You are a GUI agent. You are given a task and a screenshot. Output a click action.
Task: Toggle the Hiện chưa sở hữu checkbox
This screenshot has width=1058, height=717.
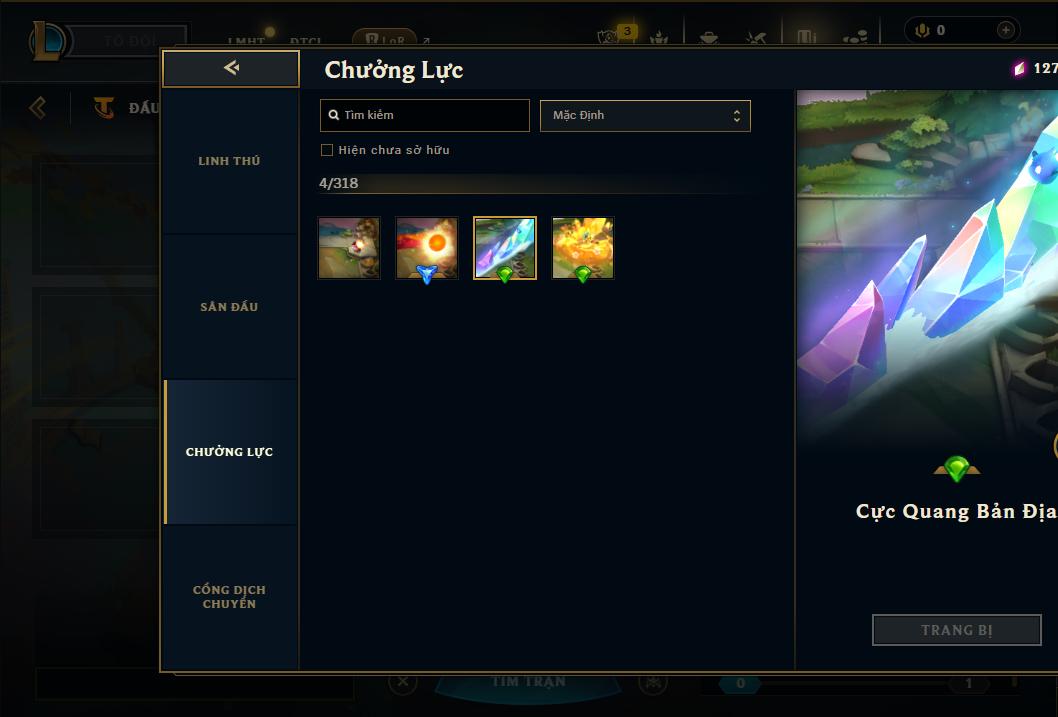(x=327, y=150)
